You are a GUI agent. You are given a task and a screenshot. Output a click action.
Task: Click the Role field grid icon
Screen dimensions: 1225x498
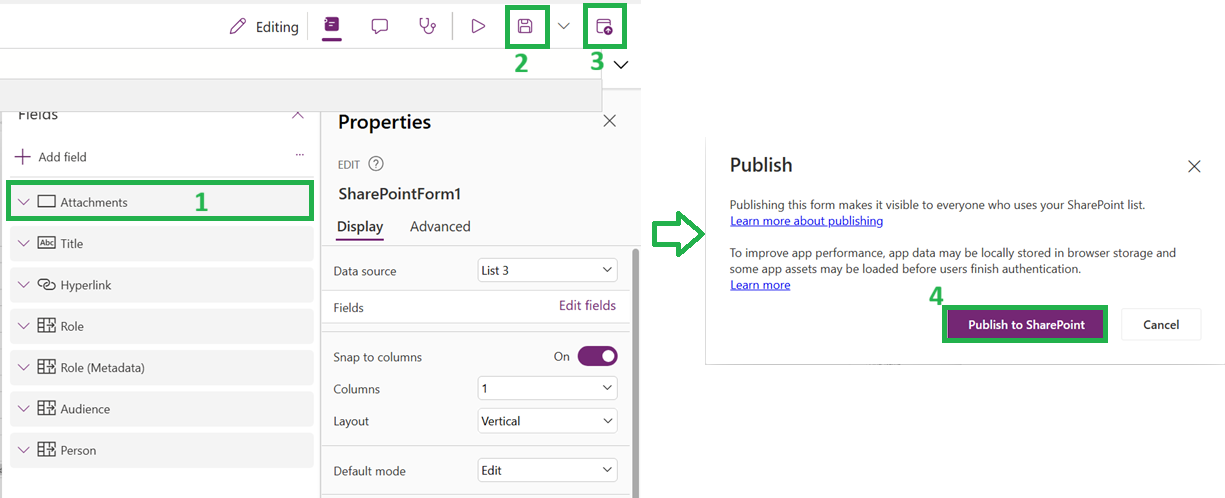[46, 326]
